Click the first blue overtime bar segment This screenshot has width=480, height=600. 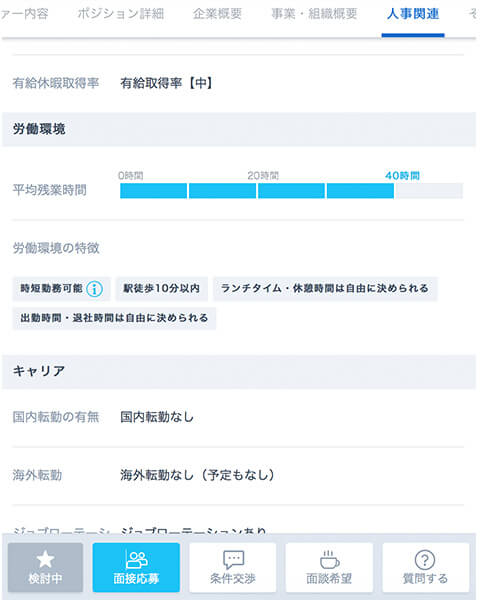click(153, 191)
